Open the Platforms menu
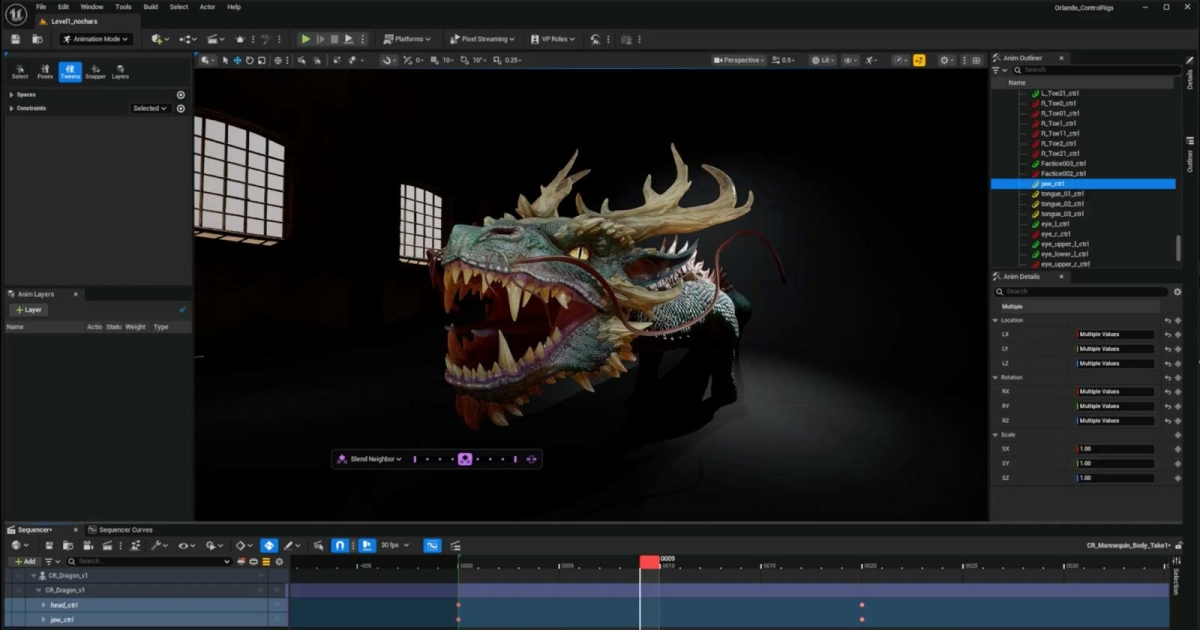The image size is (1200, 630). 407,39
